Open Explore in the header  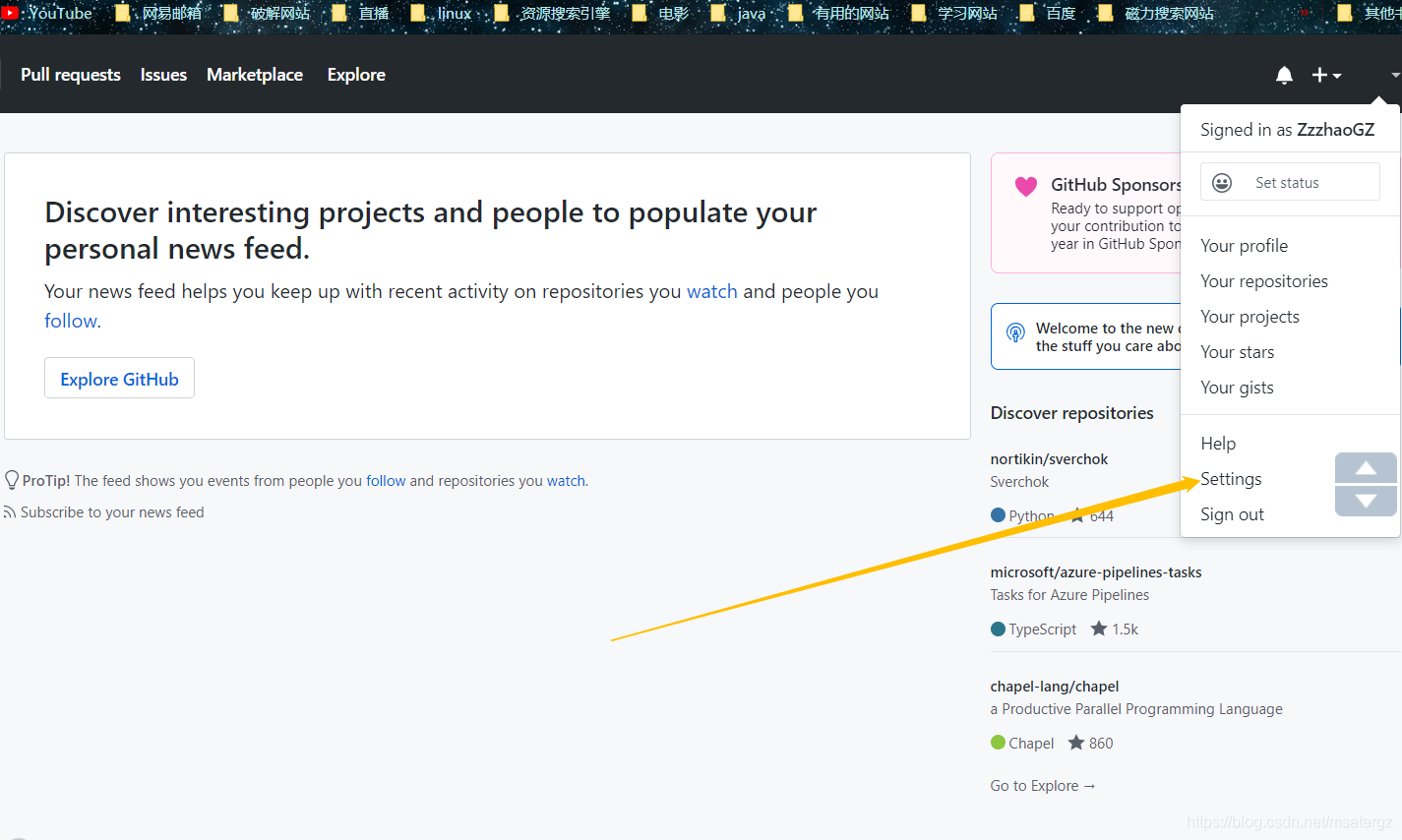(x=356, y=75)
